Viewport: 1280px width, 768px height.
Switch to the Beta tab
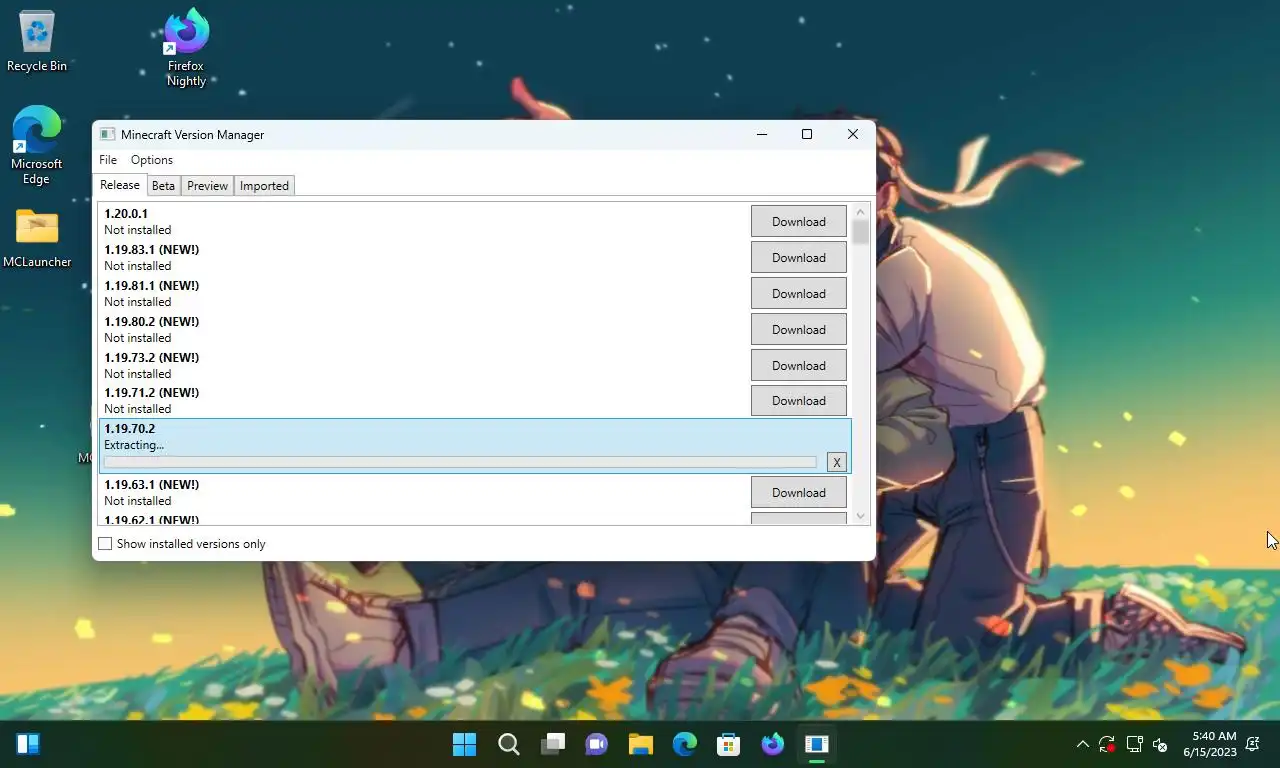click(x=163, y=186)
